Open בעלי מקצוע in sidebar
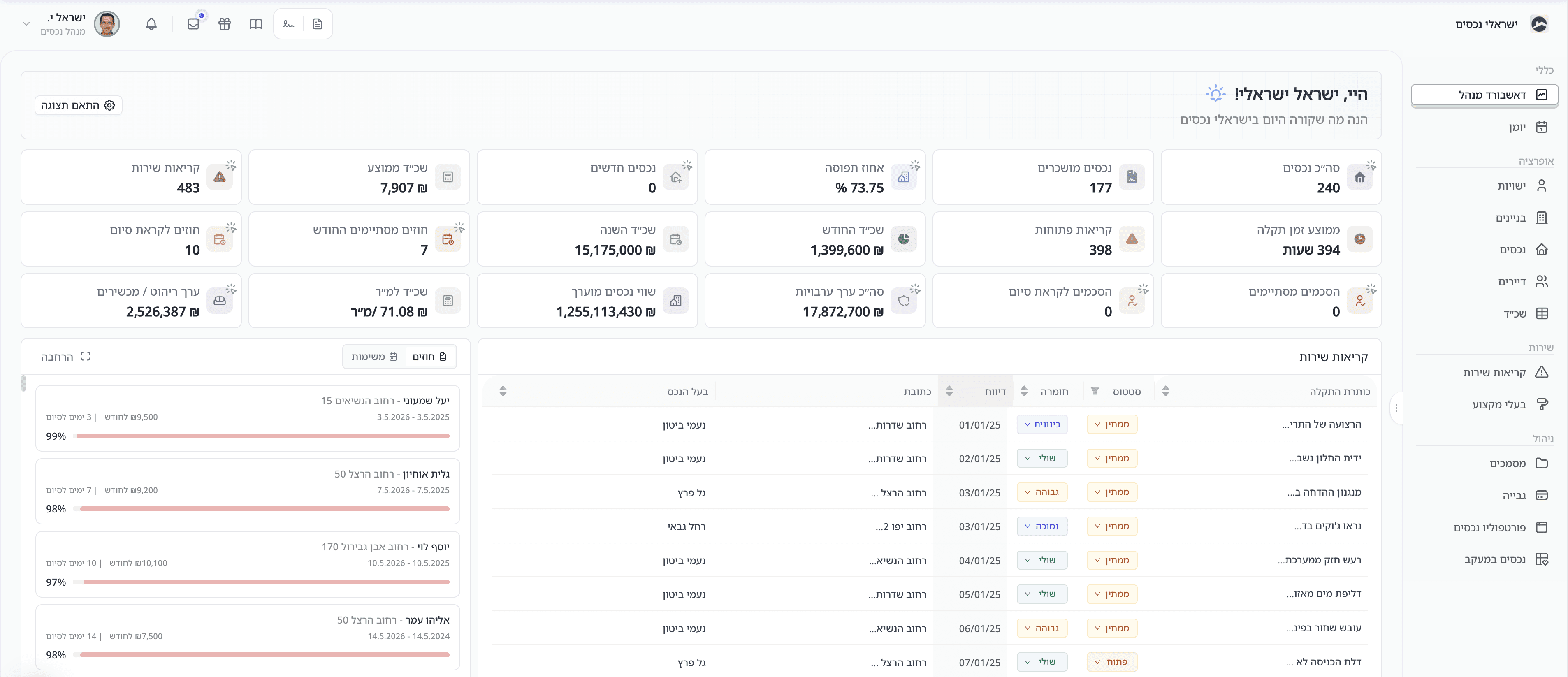1568x677 pixels. point(1484,404)
